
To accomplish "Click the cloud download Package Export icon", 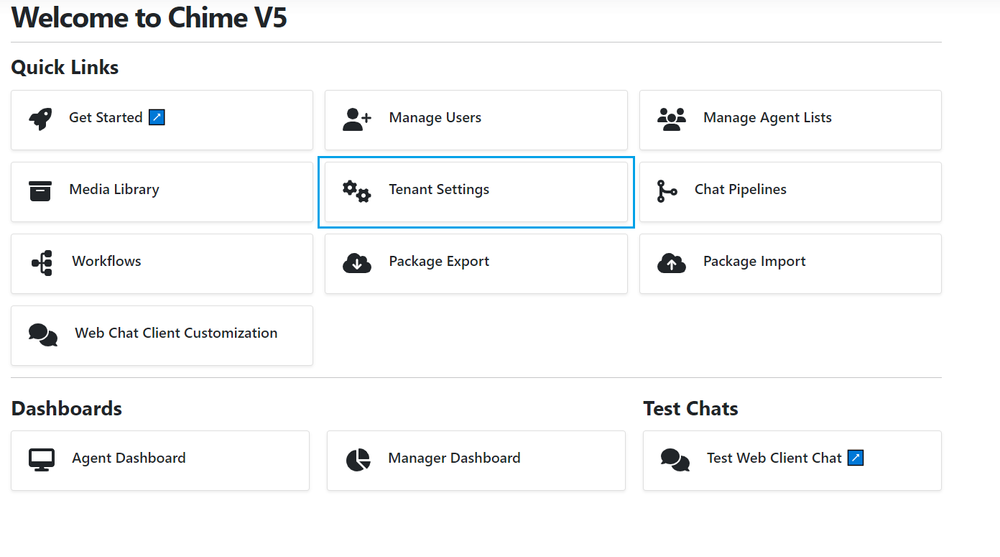I will pyautogui.click(x=356, y=263).
